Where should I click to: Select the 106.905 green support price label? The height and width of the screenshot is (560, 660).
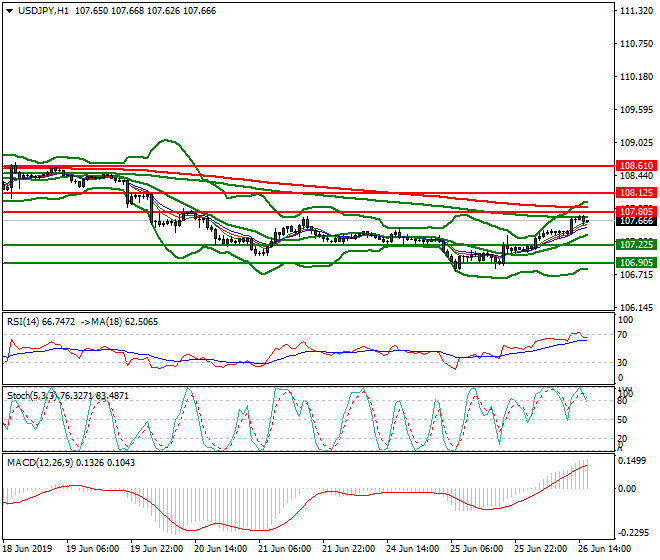coord(636,263)
